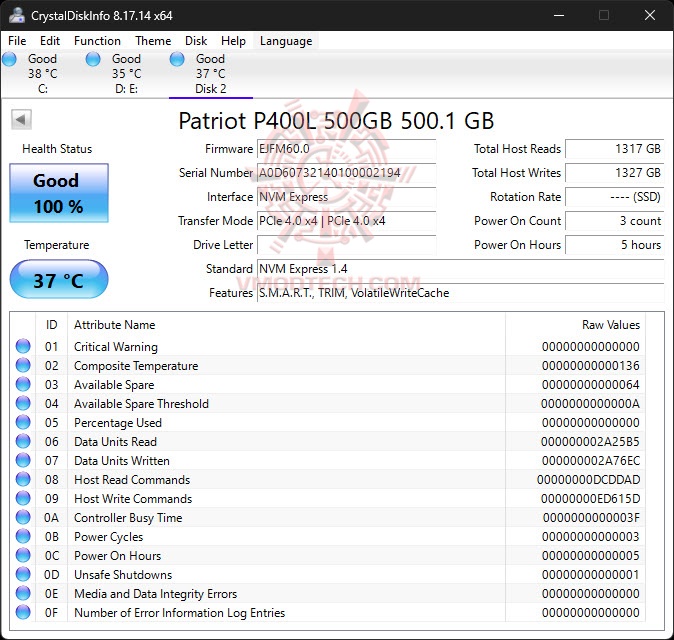The image size is (674, 640).
Task: Click the health orb for drive C:
Action: (x=10, y=60)
